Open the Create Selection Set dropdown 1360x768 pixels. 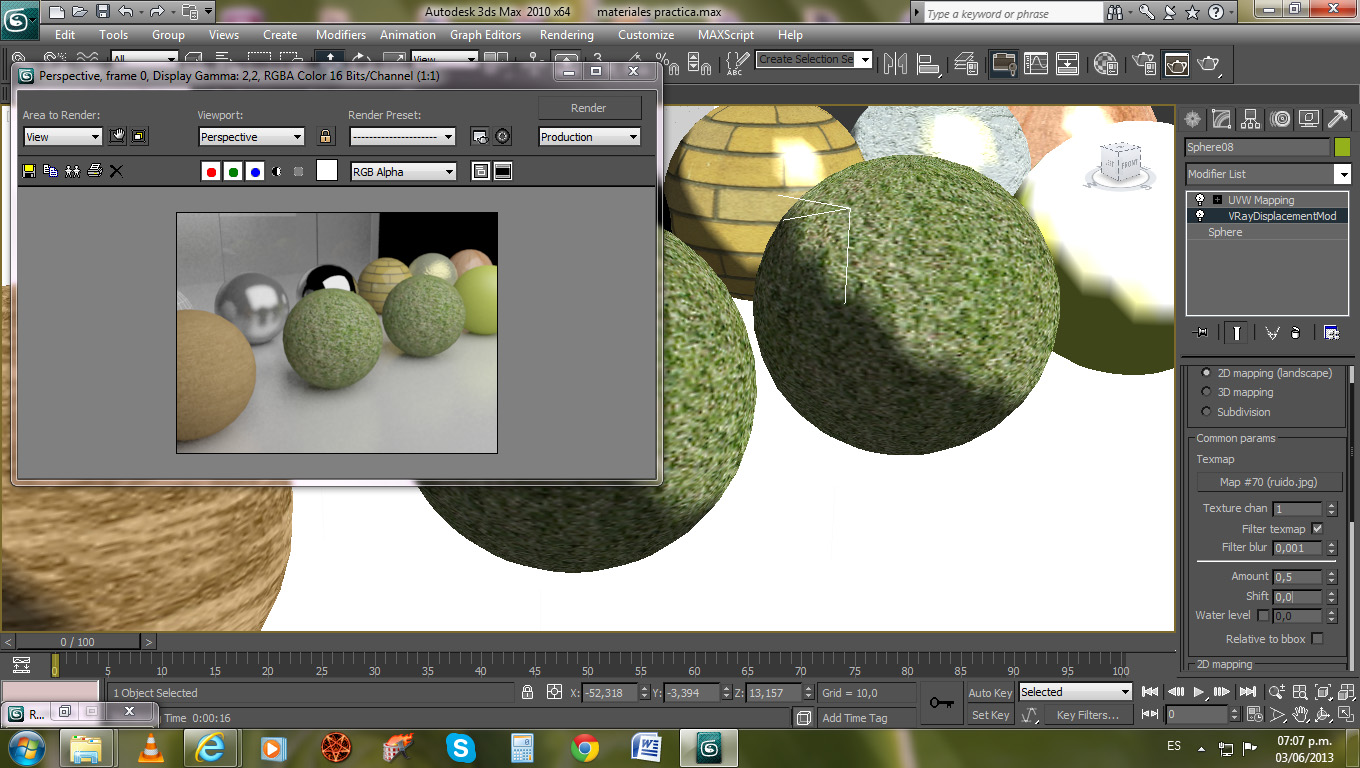(814, 59)
